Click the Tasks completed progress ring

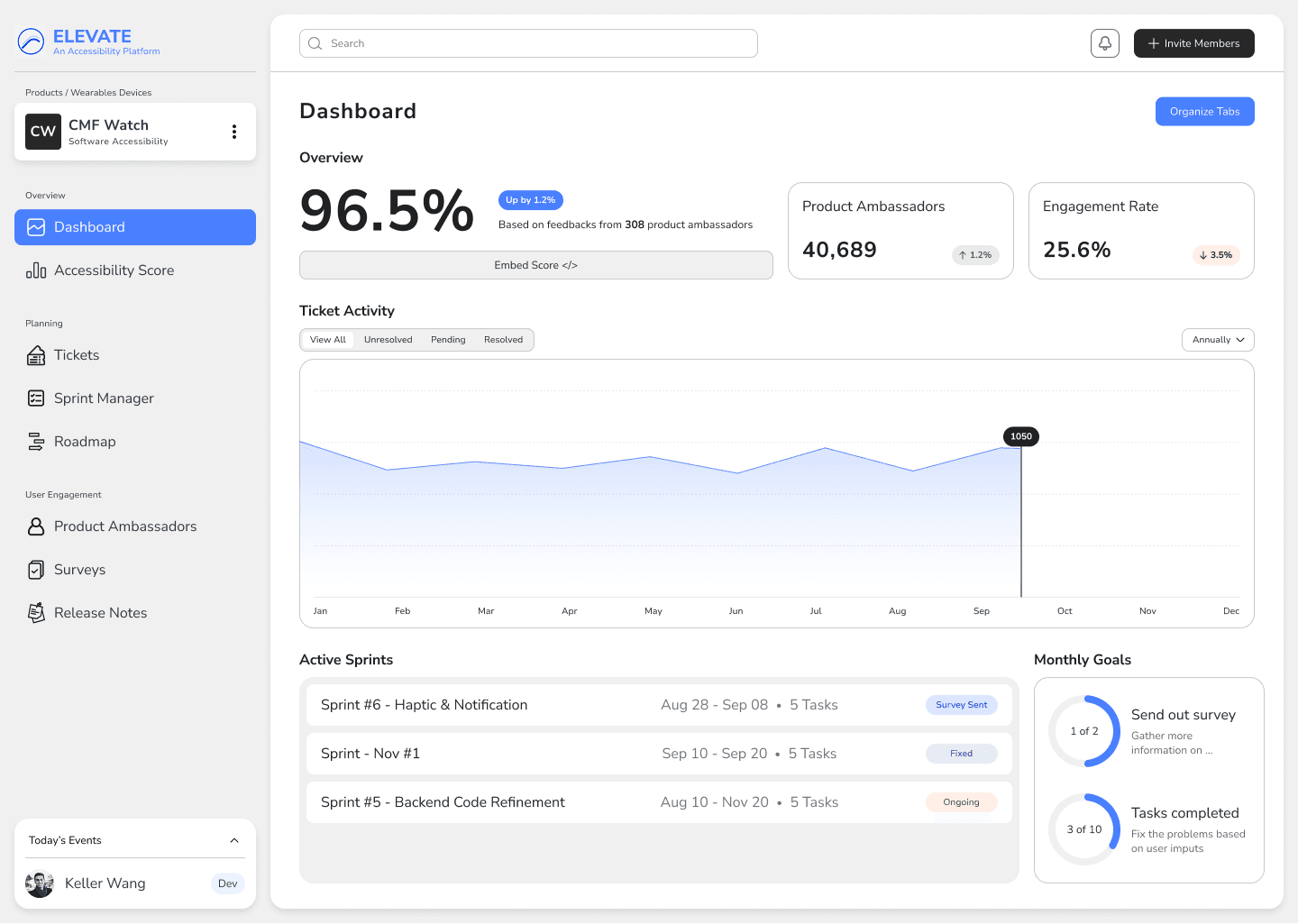(x=1084, y=829)
